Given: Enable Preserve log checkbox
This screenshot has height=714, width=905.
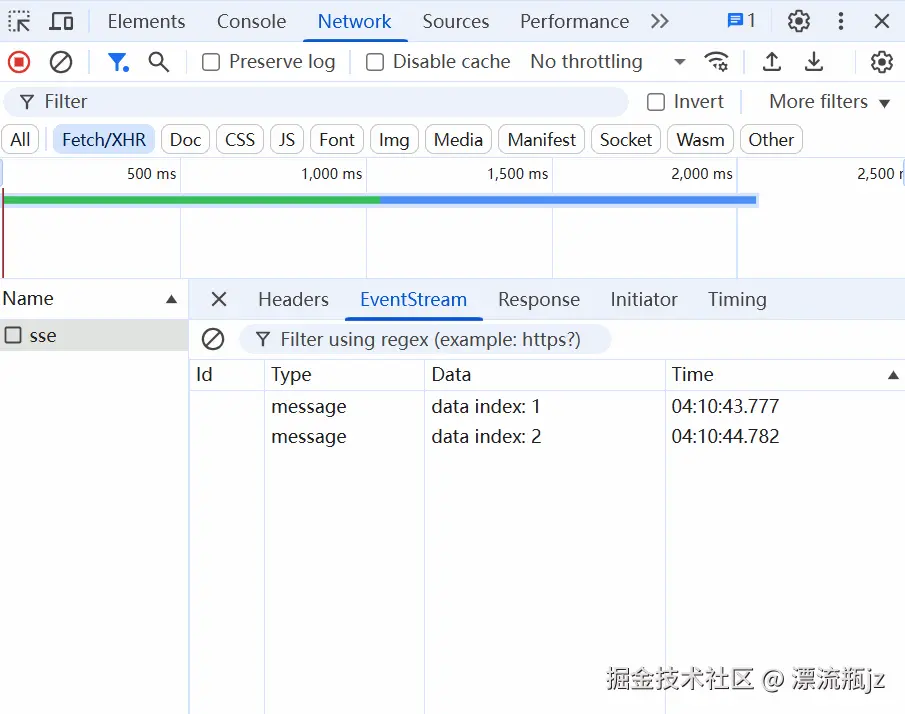Looking at the screenshot, I should [x=211, y=62].
